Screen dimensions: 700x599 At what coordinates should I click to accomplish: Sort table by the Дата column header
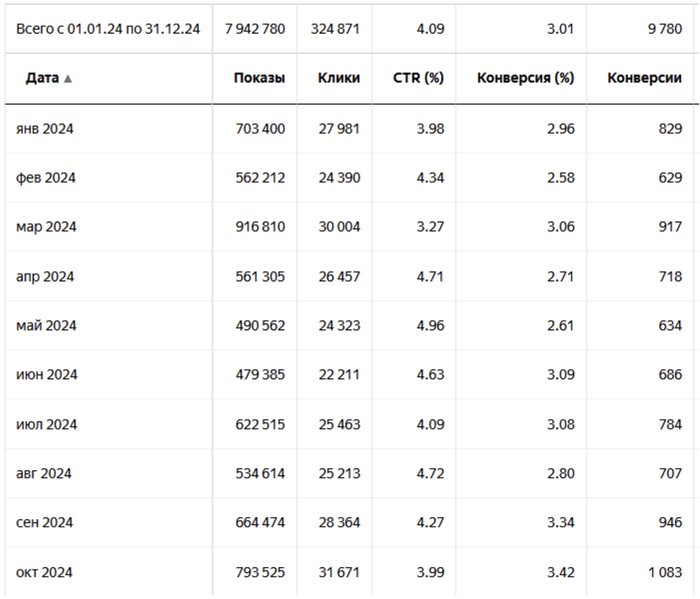click(42, 78)
